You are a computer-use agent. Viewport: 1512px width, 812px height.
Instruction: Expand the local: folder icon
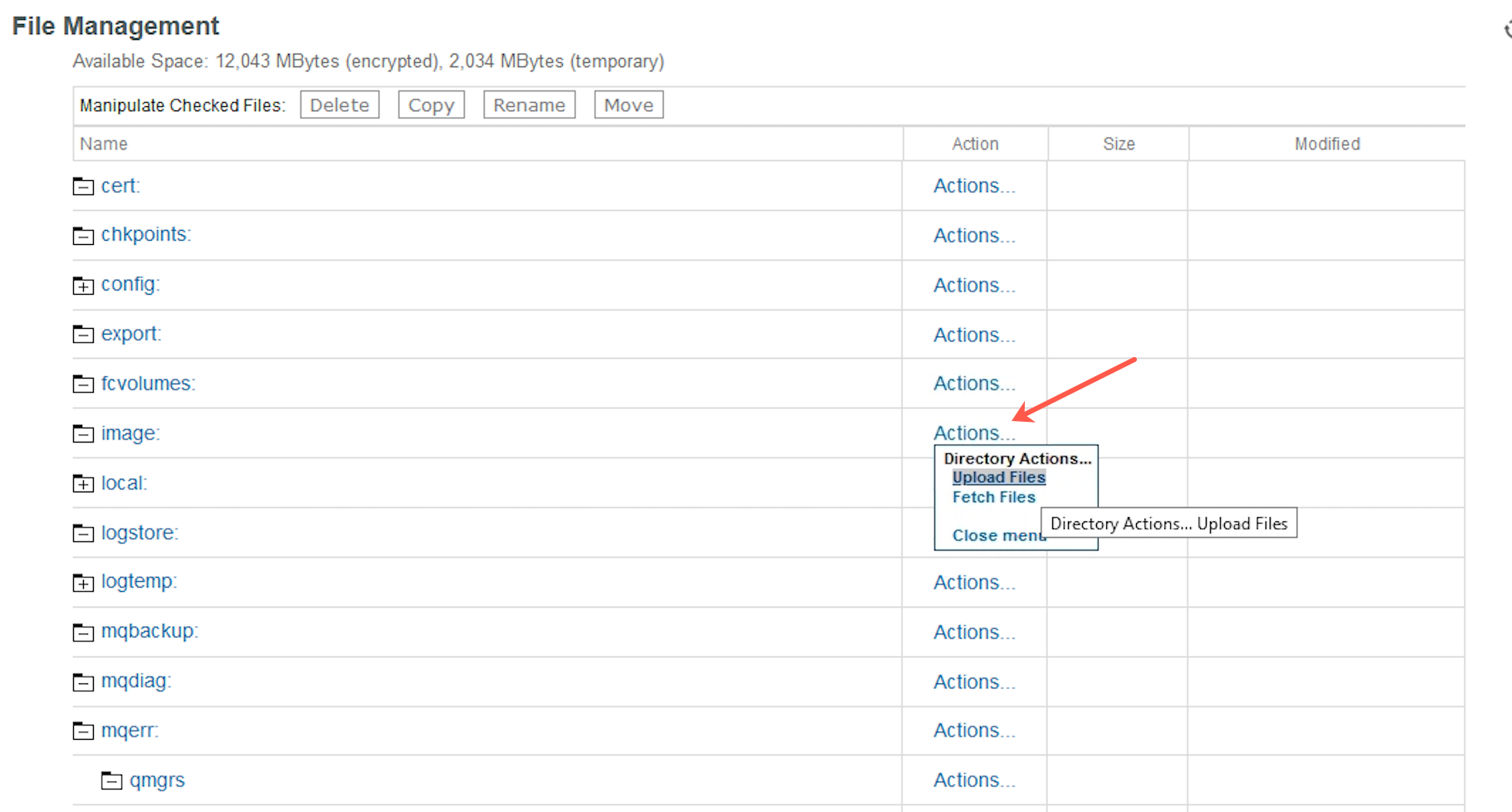83,483
